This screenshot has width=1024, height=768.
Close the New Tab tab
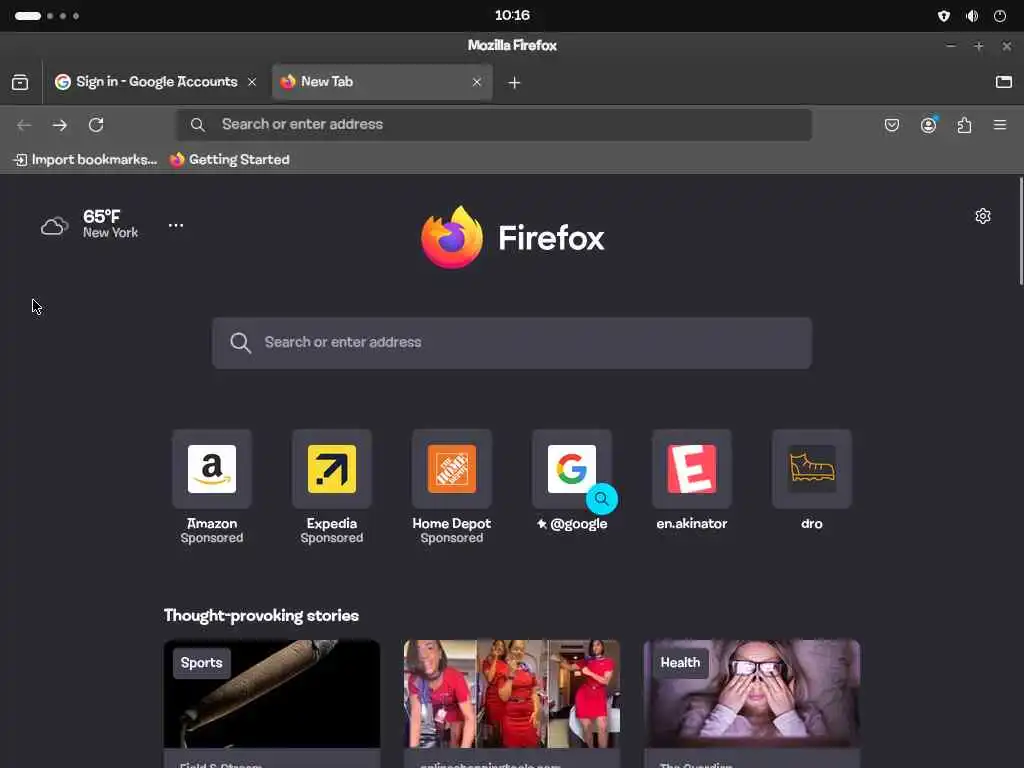(477, 82)
